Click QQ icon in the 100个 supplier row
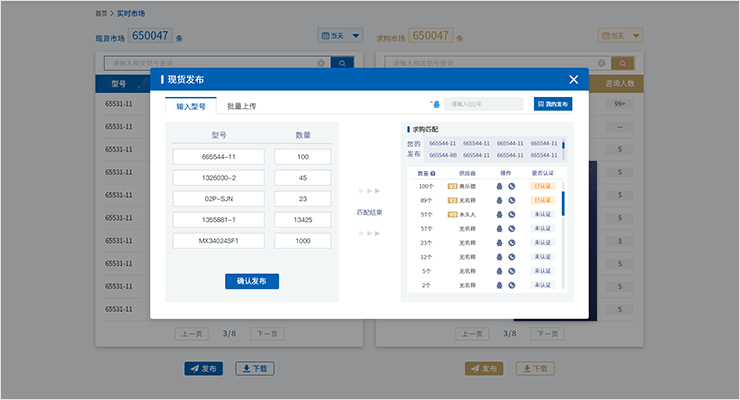 point(499,186)
